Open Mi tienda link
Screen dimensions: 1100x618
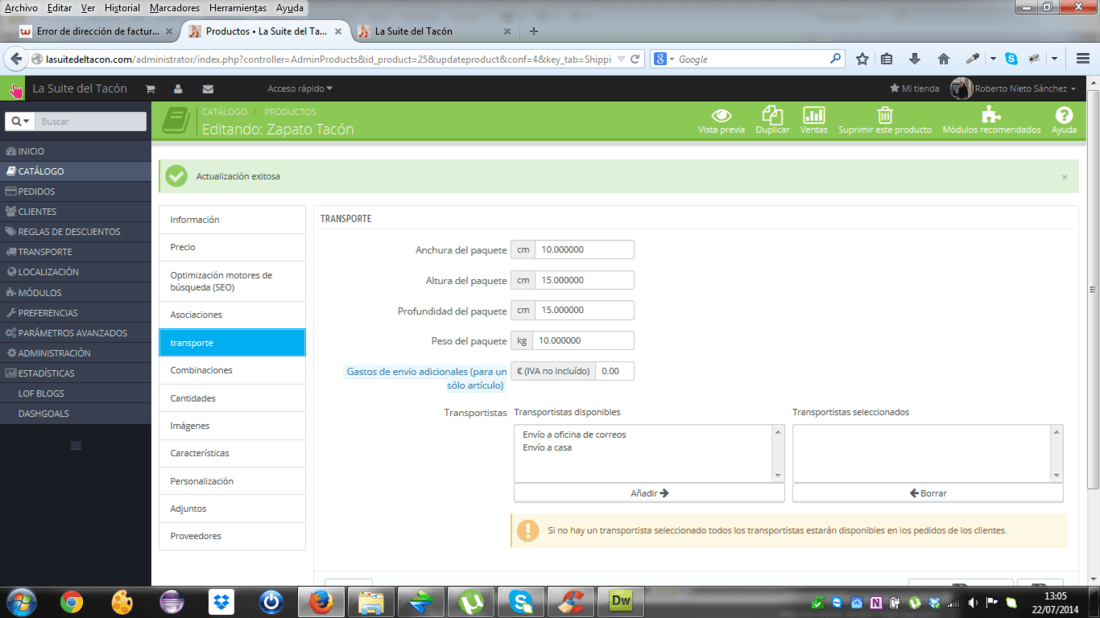pos(914,89)
